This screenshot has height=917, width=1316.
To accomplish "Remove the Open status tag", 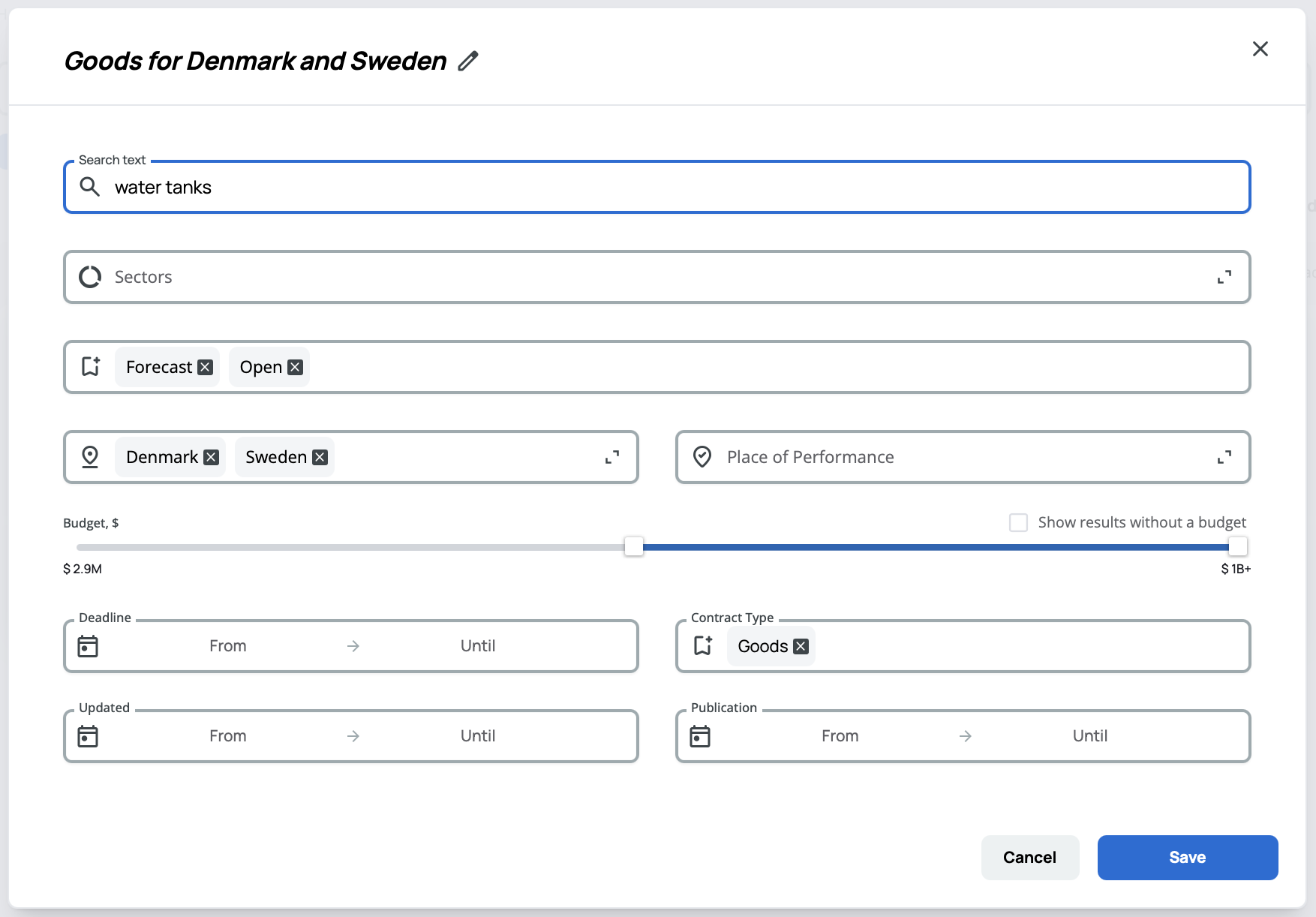I will pyautogui.click(x=296, y=367).
